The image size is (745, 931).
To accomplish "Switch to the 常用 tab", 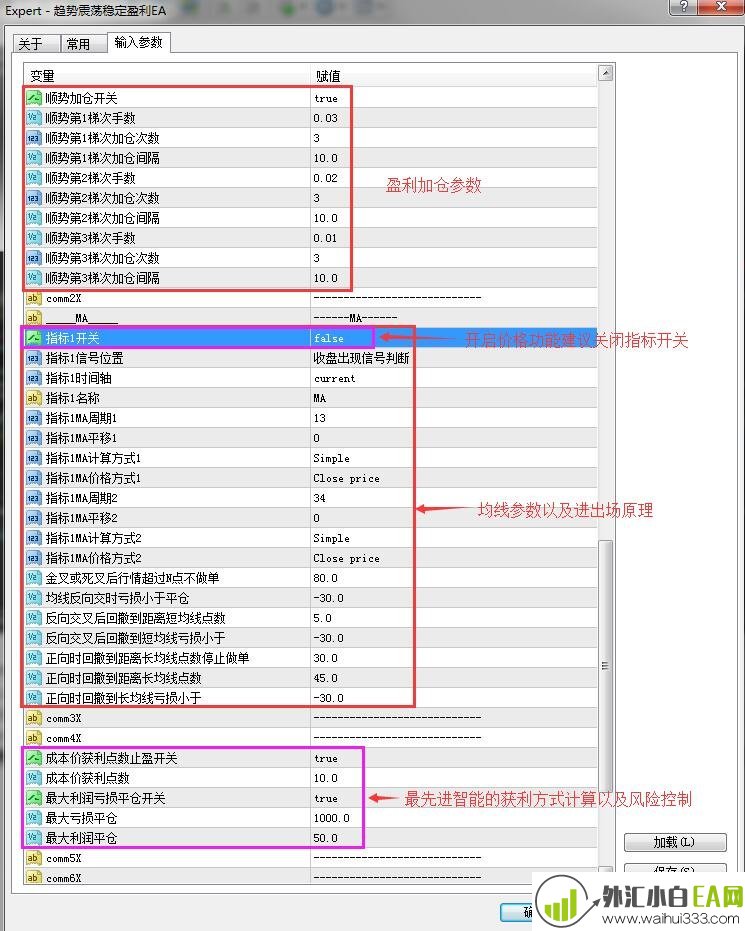I will point(83,44).
